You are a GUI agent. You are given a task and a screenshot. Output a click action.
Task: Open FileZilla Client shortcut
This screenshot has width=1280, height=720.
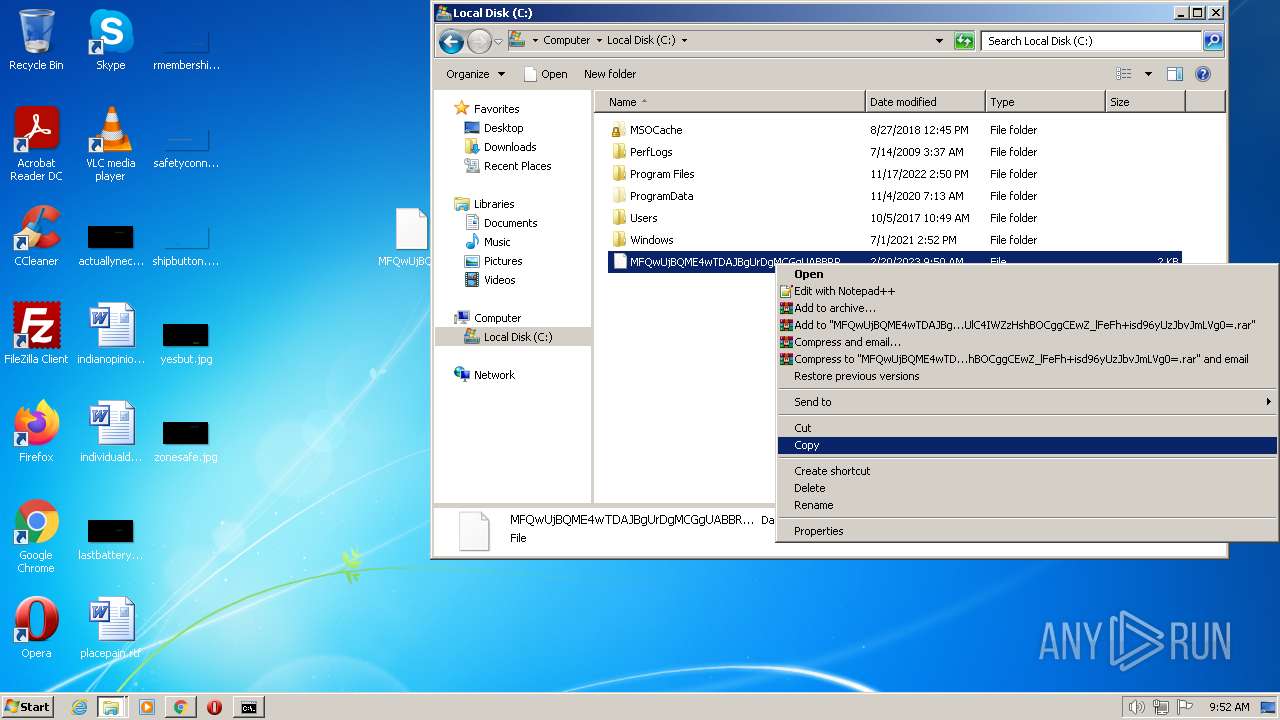click(36, 334)
